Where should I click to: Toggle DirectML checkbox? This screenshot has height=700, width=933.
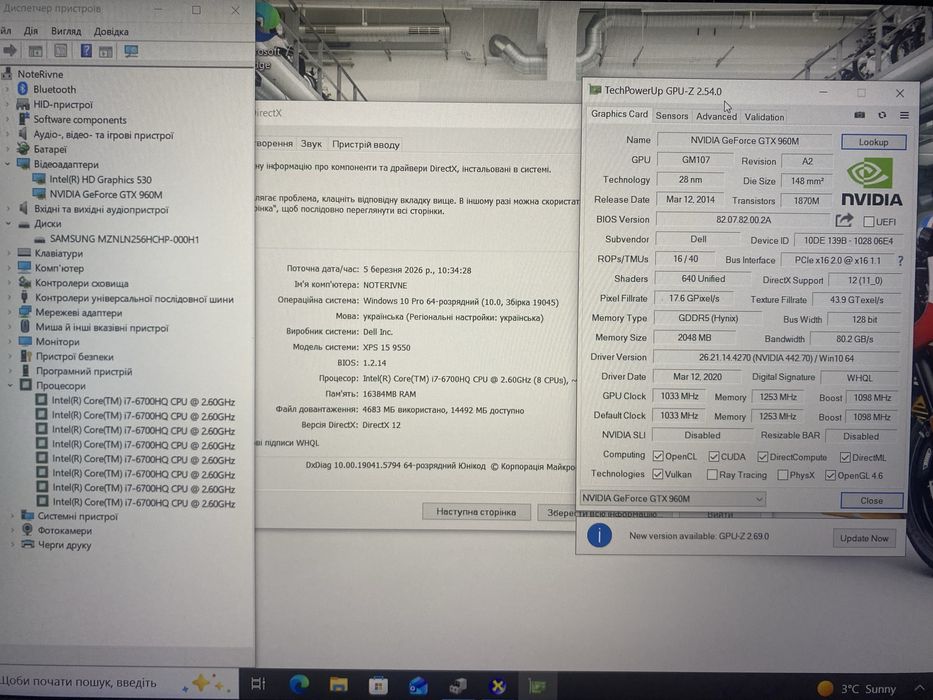coord(845,457)
